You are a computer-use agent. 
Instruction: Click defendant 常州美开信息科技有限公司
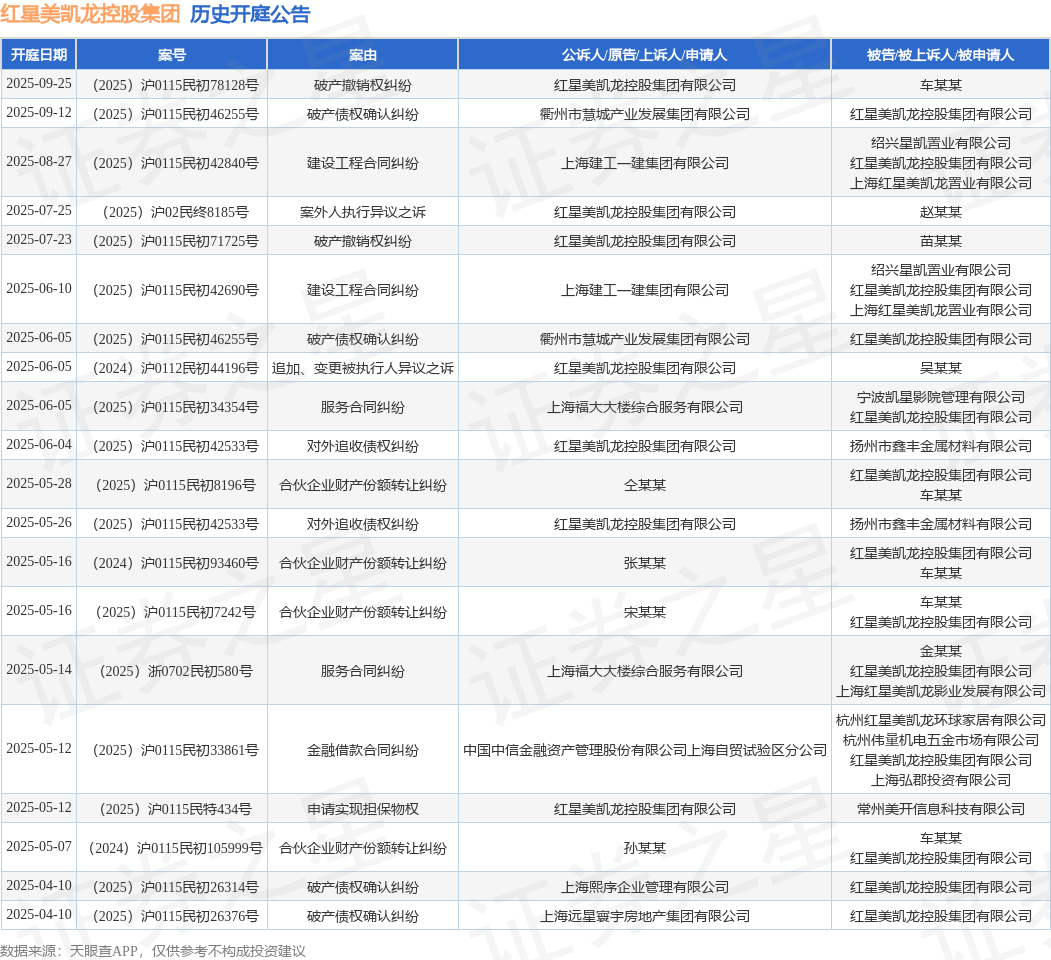[x=940, y=809]
